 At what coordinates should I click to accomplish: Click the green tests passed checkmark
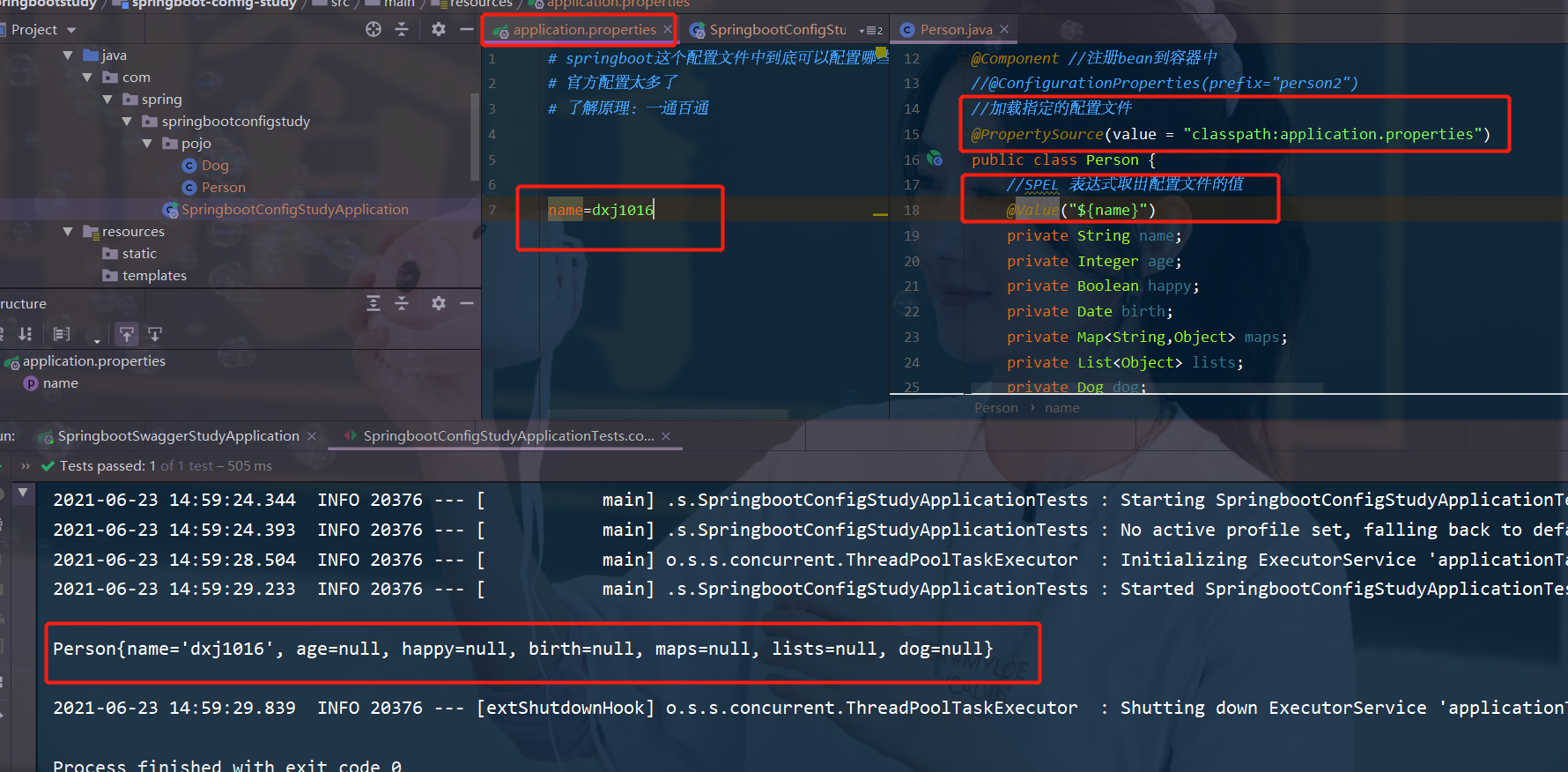tap(48, 466)
